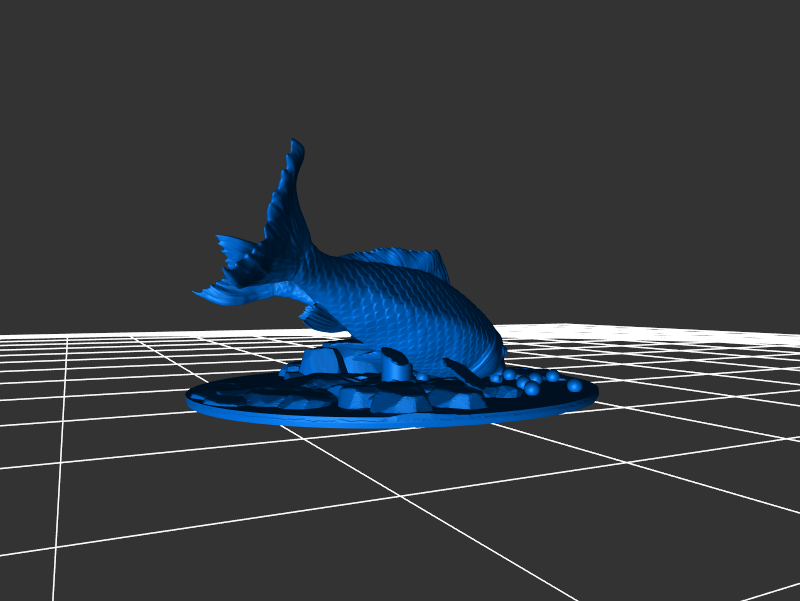The width and height of the screenshot is (800, 601).
Task: Select the cylindrical stump on the base
Action: [x=397, y=368]
